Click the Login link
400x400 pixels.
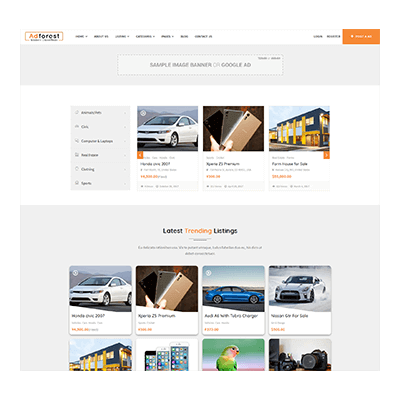[318, 36]
